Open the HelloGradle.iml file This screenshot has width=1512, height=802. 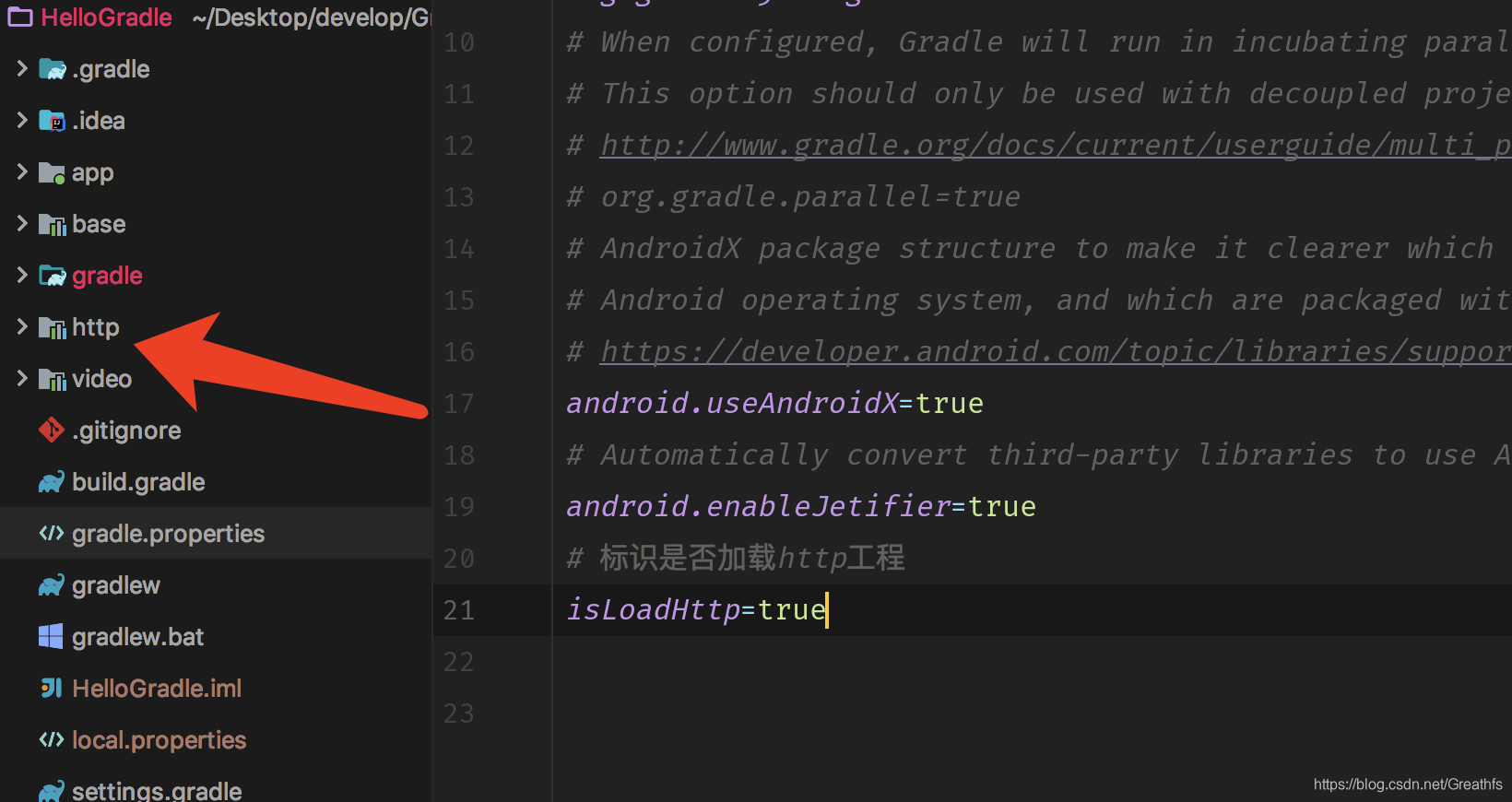point(157,689)
